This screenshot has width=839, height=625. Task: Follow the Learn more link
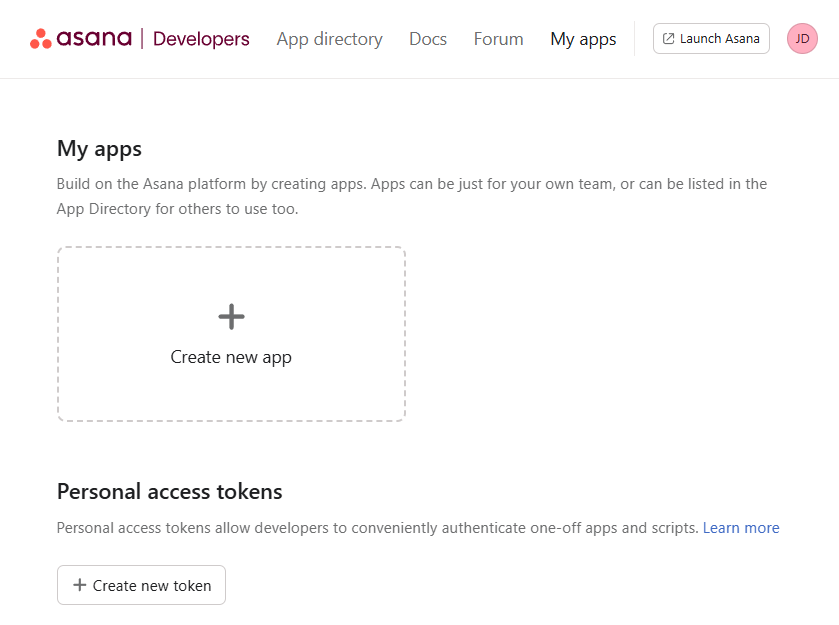click(740, 528)
